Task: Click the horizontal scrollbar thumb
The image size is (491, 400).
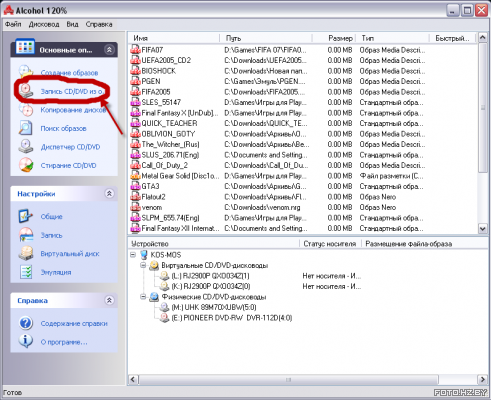Action: click(x=288, y=380)
